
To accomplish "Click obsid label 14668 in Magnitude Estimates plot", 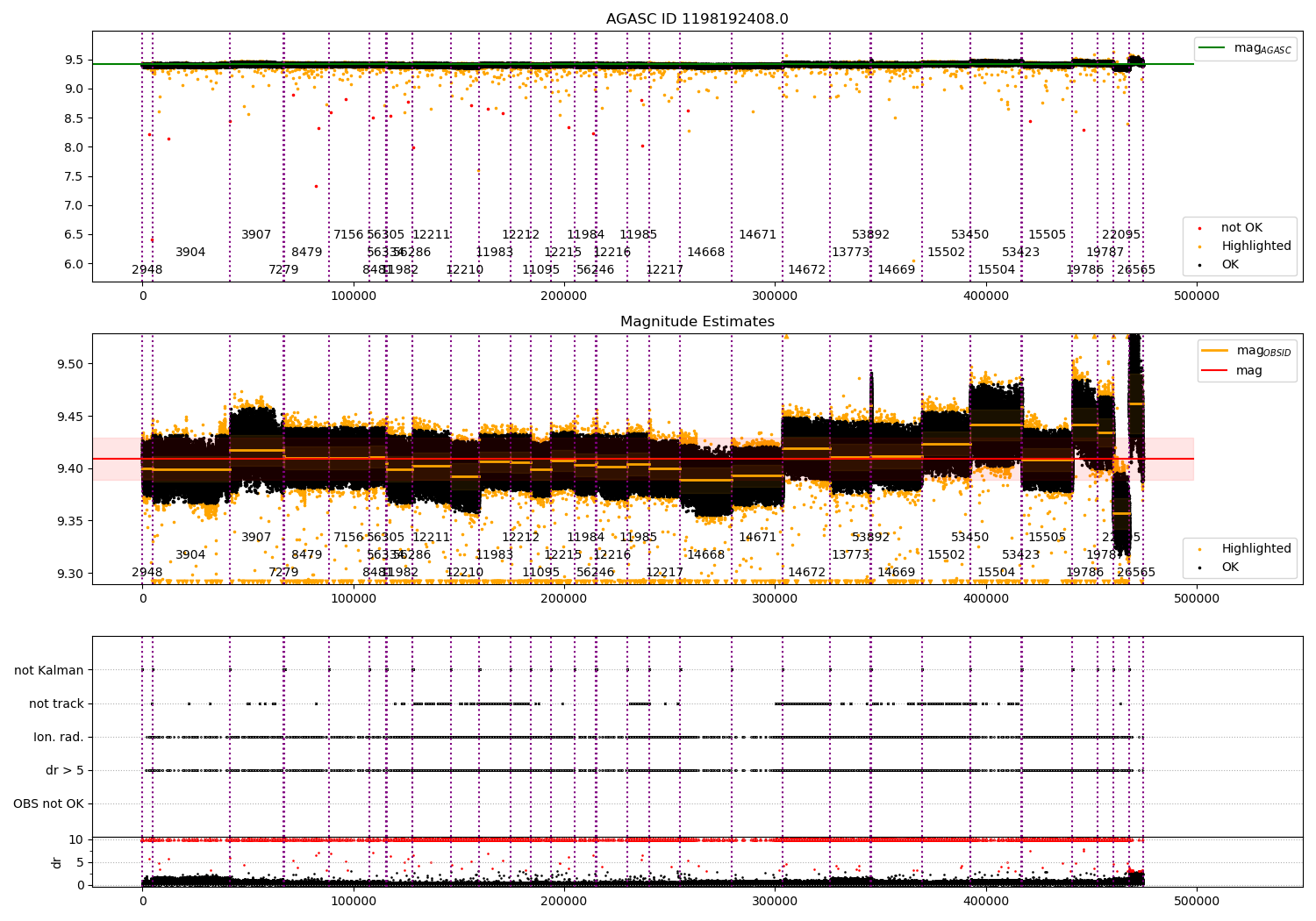I will tap(706, 554).
